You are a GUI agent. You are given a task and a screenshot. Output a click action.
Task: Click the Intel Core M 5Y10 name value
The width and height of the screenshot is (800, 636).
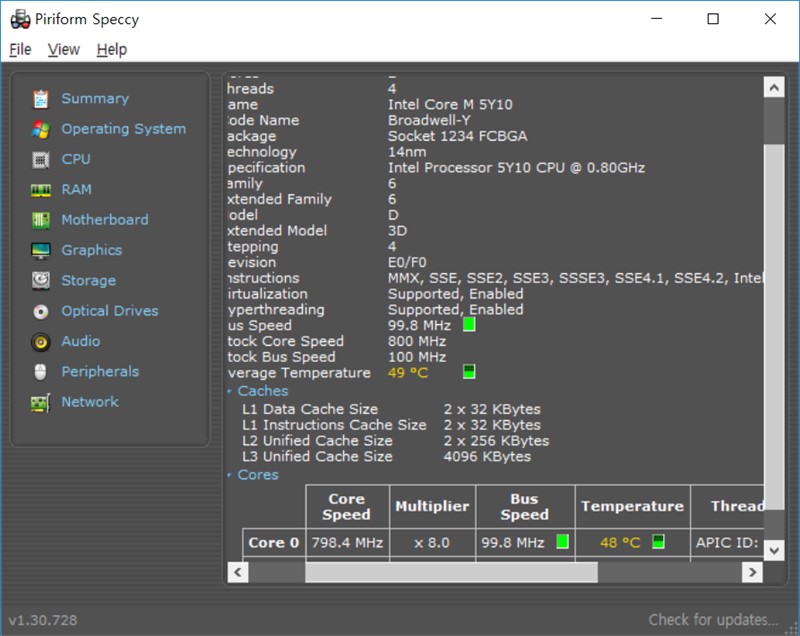click(450, 105)
